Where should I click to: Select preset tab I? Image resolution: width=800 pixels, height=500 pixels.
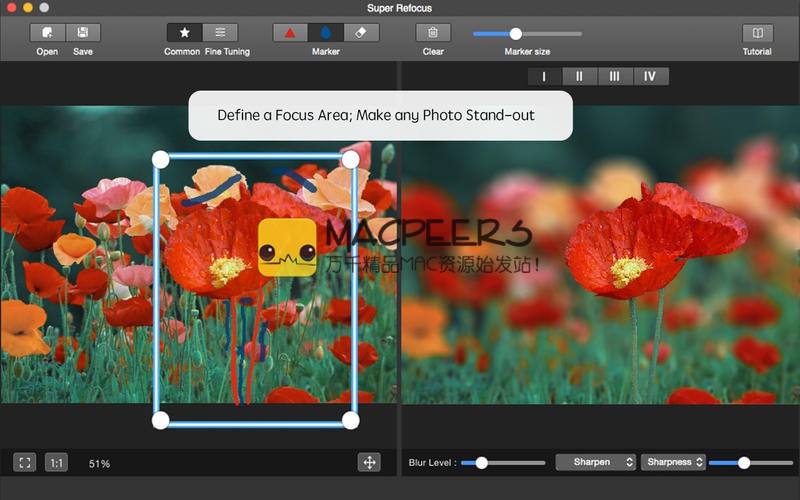click(x=544, y=76)
